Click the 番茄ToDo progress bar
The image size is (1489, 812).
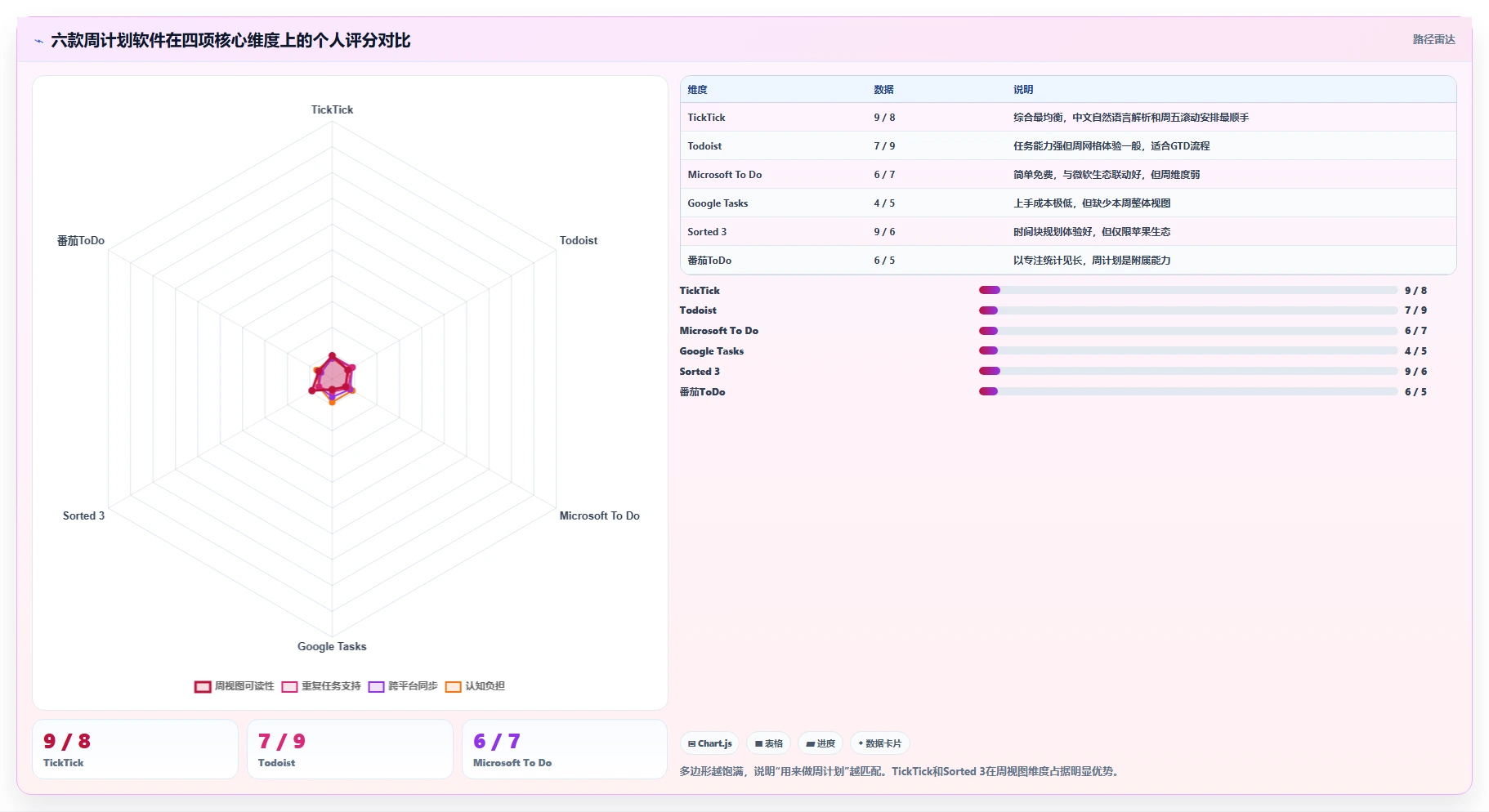(x=1188, y=391)
